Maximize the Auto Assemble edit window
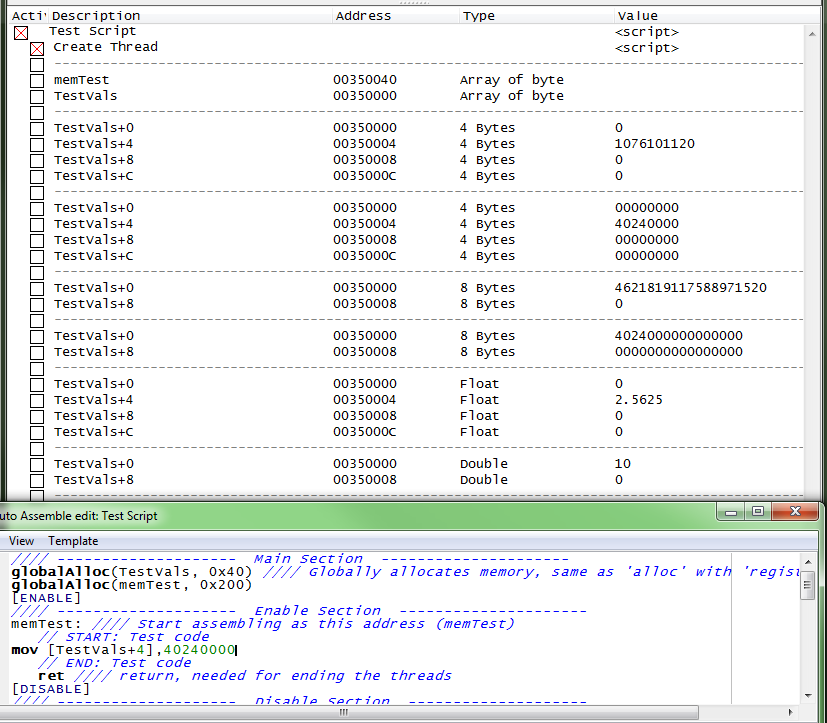This screenshot has width=827, height=723. click(757, 512)
